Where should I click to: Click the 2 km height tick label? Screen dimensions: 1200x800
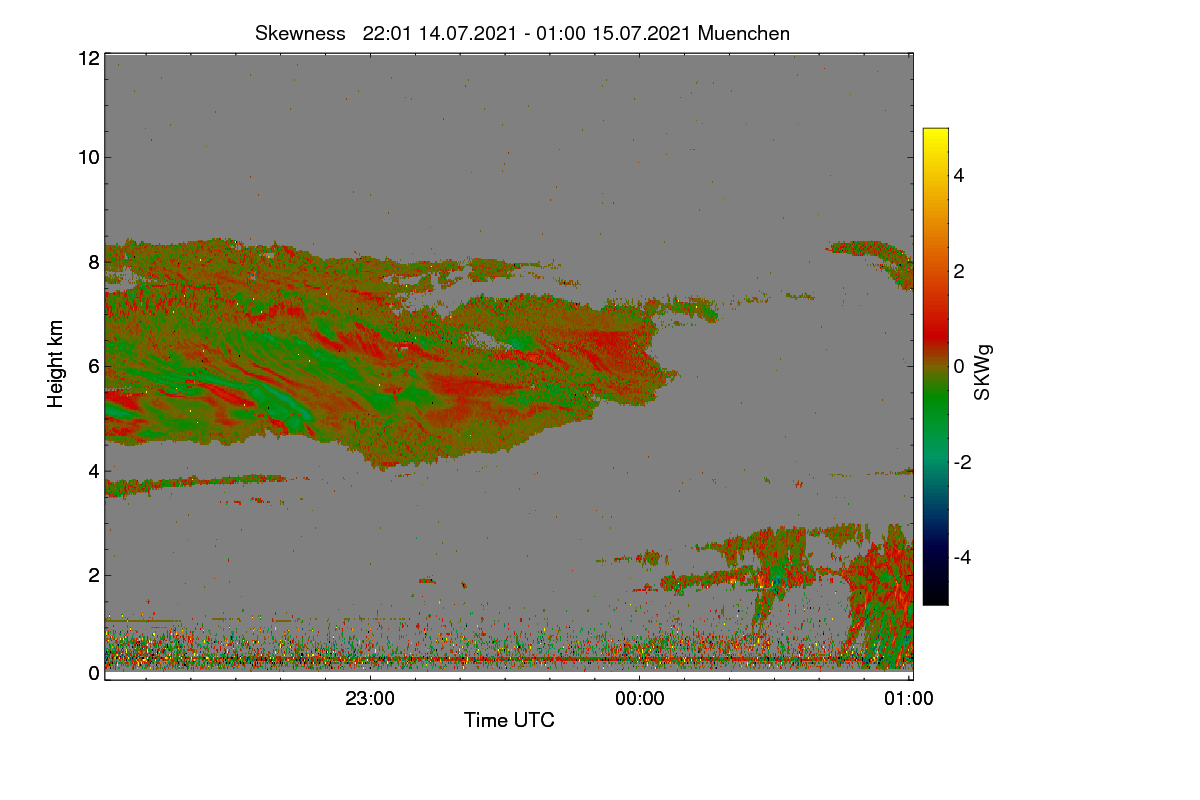(94, 575)
